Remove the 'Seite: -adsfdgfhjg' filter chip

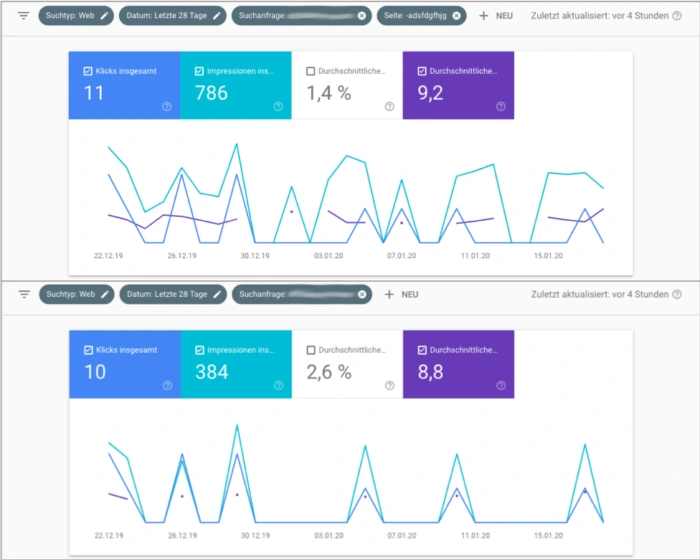(457, 16)
